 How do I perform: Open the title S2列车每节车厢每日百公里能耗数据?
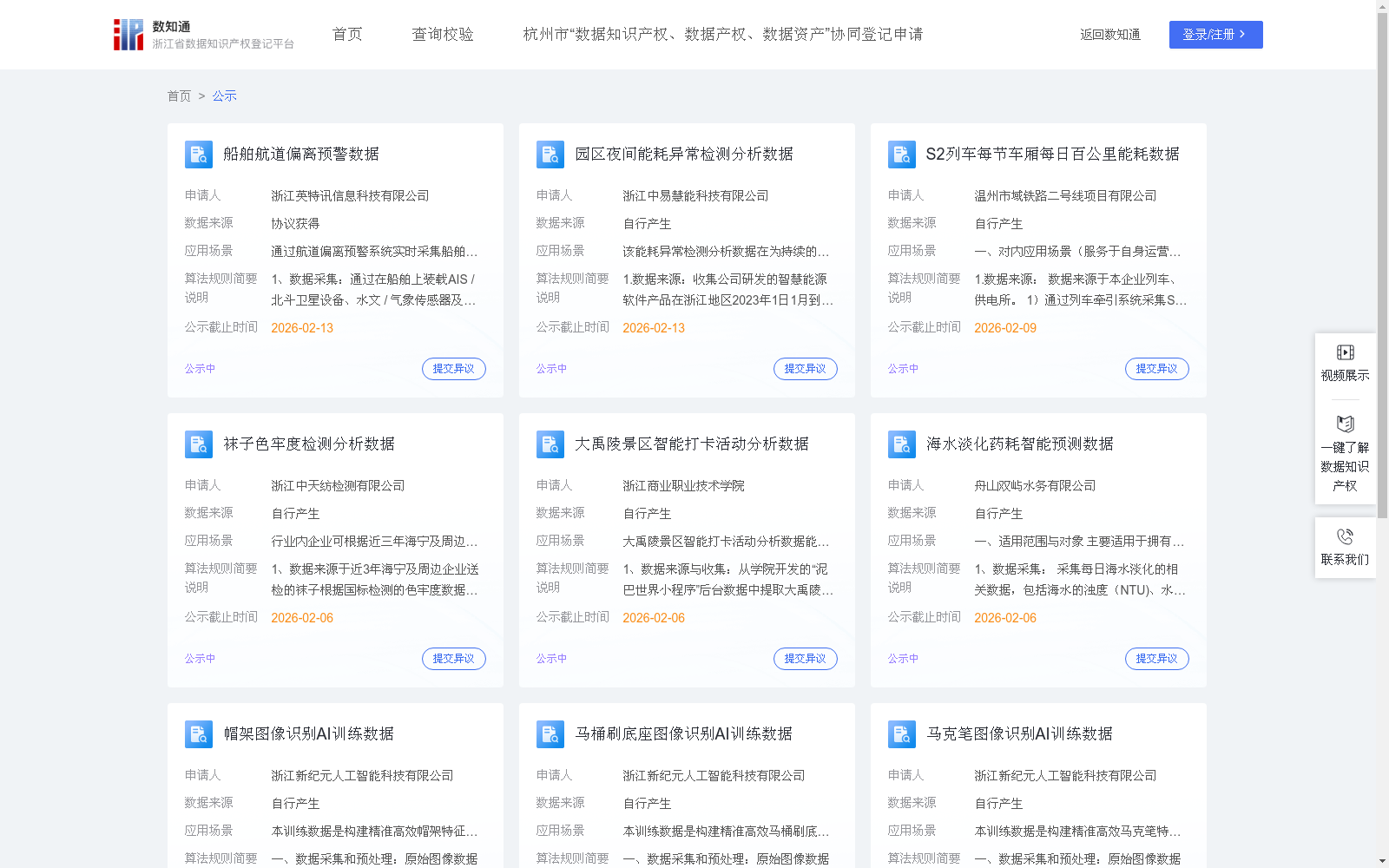[1052, 155]
